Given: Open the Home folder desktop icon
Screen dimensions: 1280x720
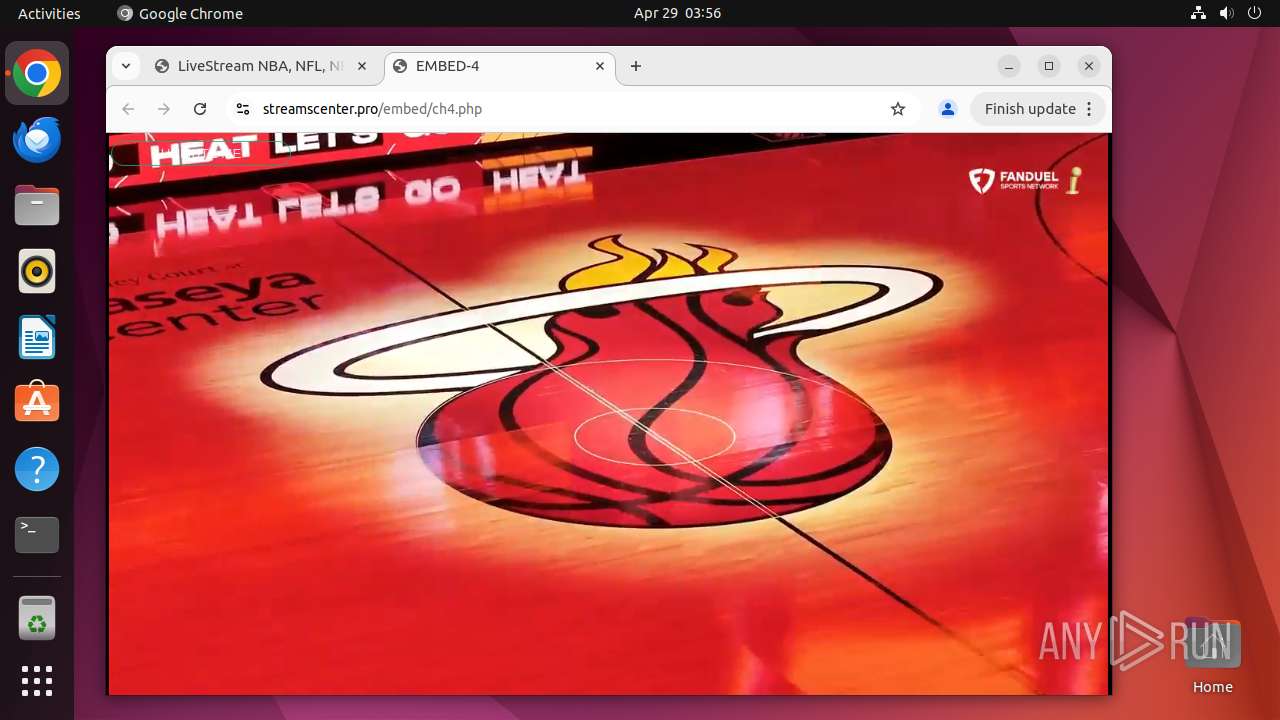Looking at the screenshot, I should [1212, 656].
